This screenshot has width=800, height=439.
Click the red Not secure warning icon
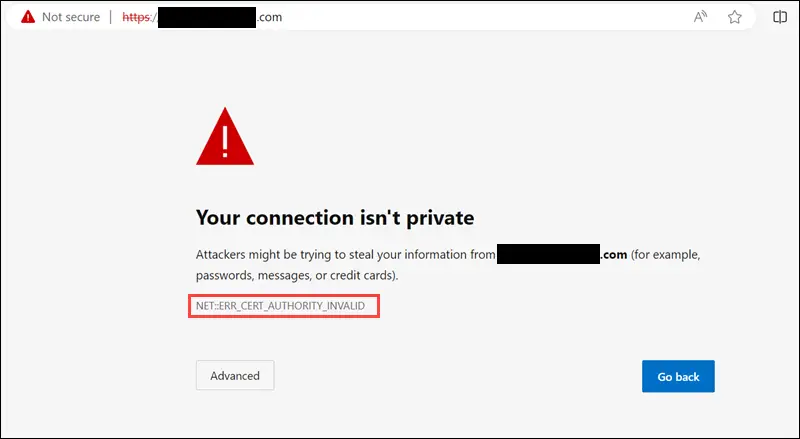28,17
